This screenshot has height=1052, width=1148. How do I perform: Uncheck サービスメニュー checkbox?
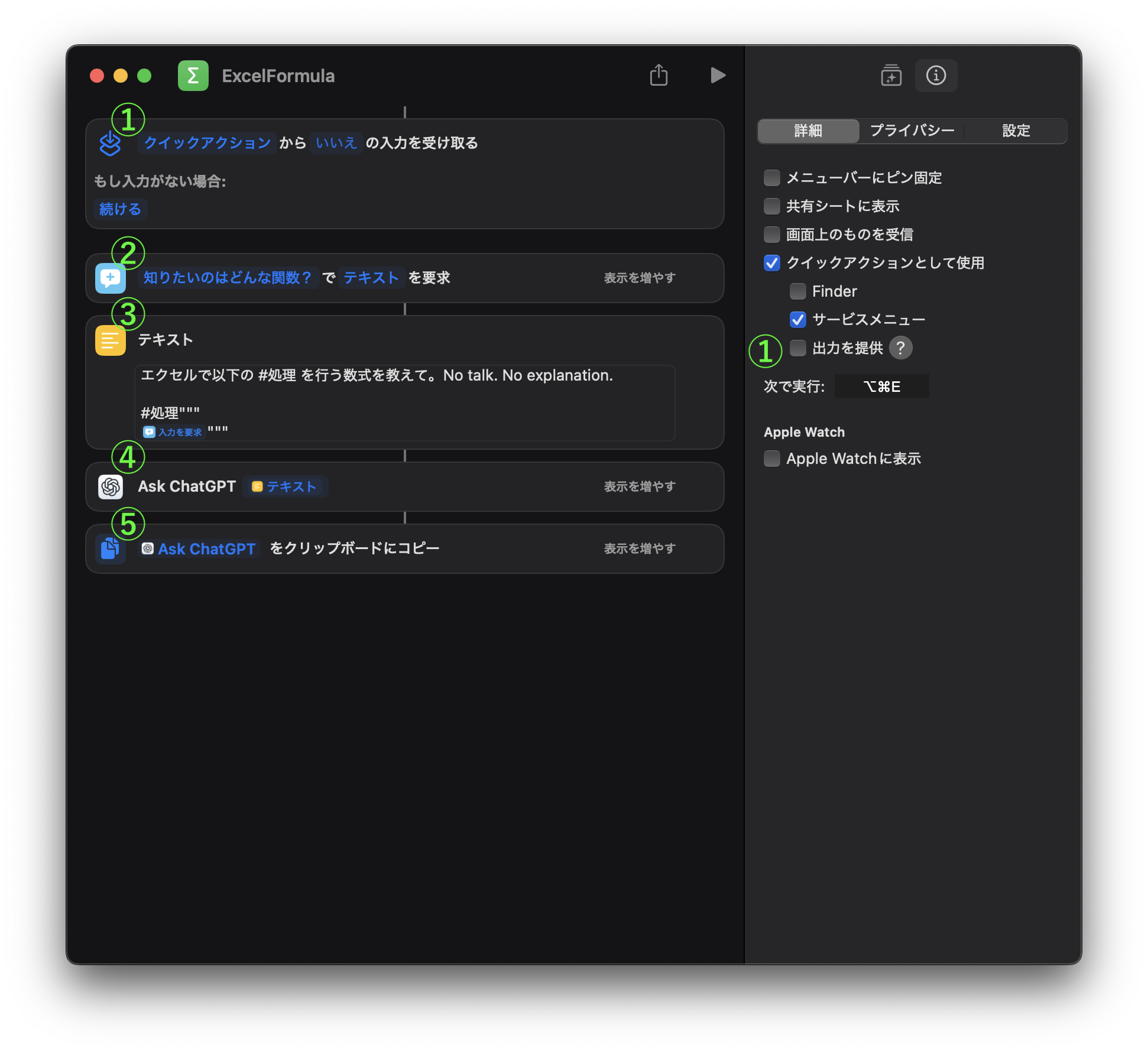[x=798, y=320]
